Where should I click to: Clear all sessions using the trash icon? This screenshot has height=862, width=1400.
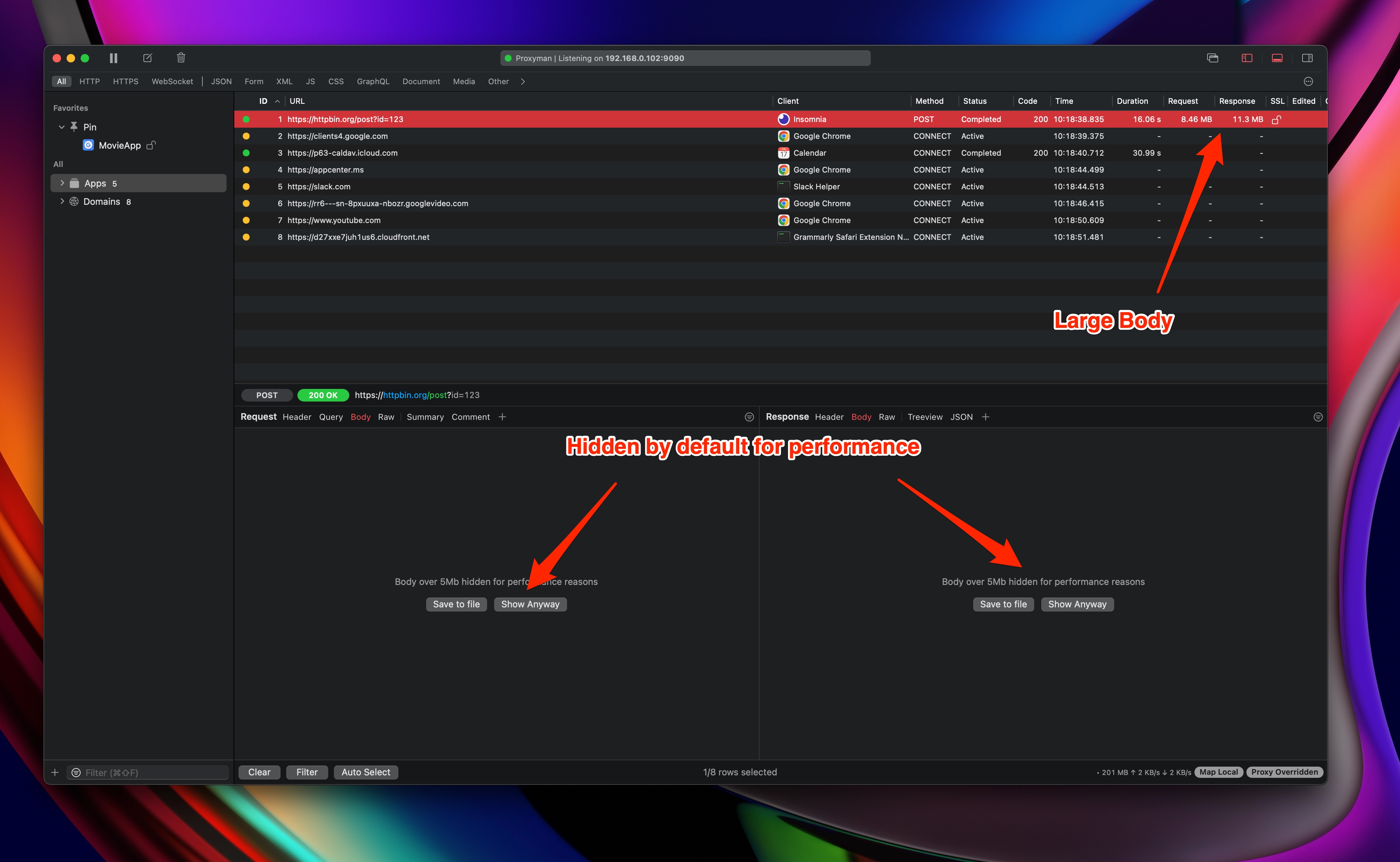click(x=181, y=58)
